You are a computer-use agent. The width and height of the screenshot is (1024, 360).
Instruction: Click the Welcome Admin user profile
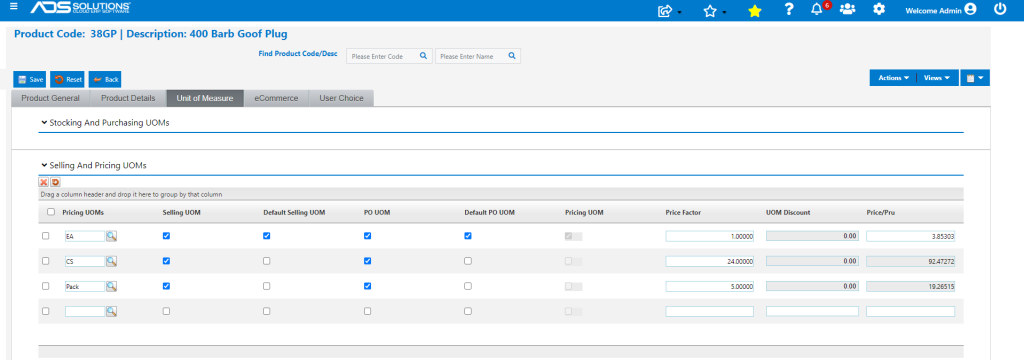[x=940, y=10]
